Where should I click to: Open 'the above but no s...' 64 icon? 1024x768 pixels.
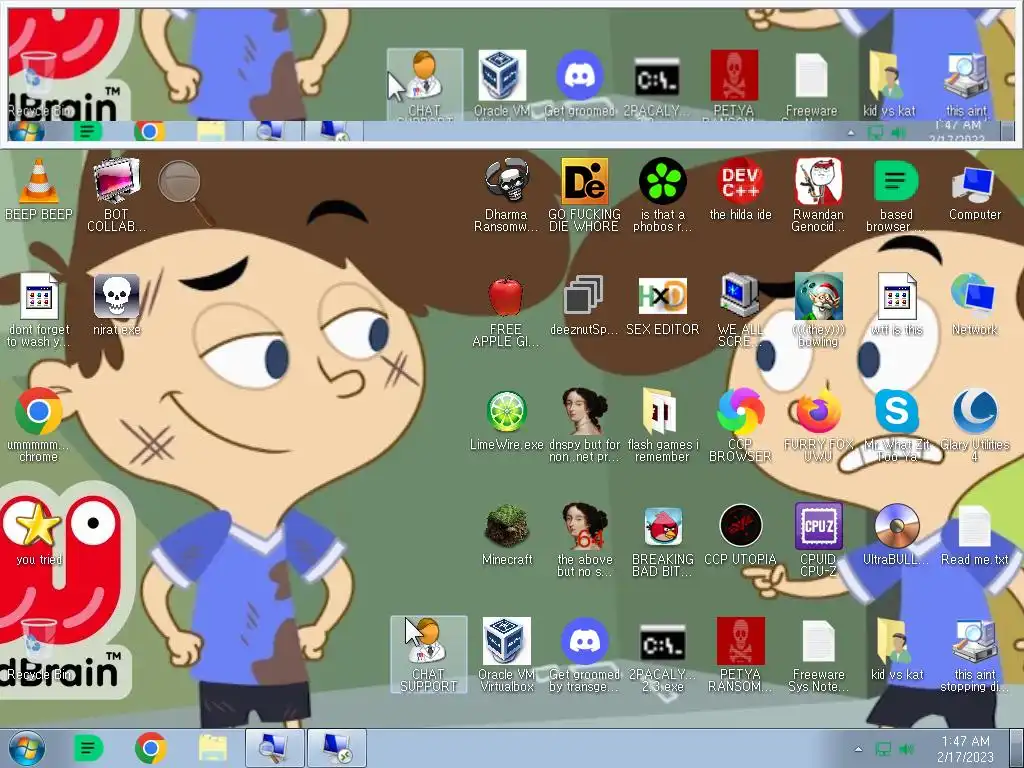click(x=584, y=540)
